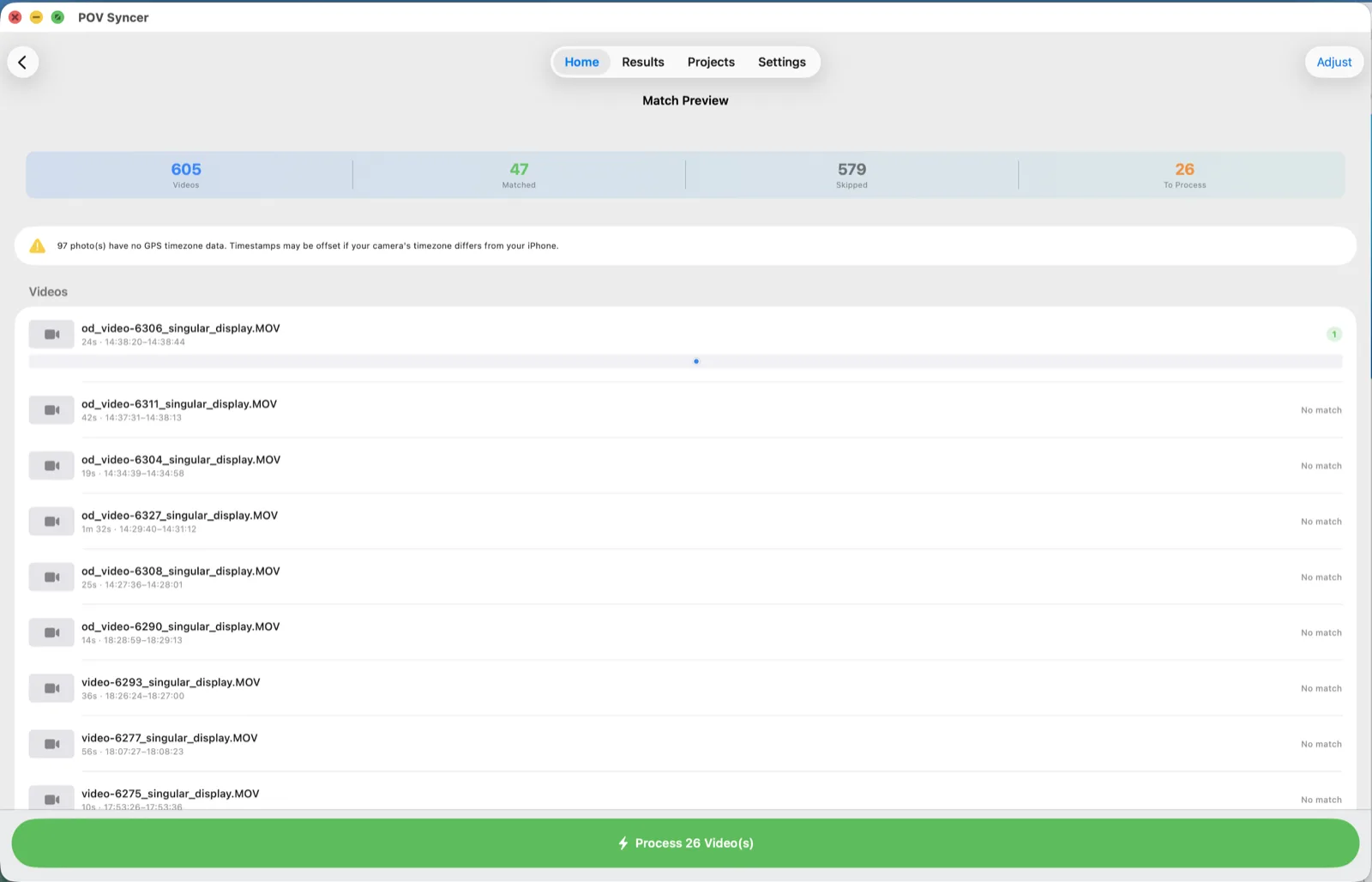
Task: Click No match label for od_video-6308
Action: pyautogui.click(x=1321, y=577)
